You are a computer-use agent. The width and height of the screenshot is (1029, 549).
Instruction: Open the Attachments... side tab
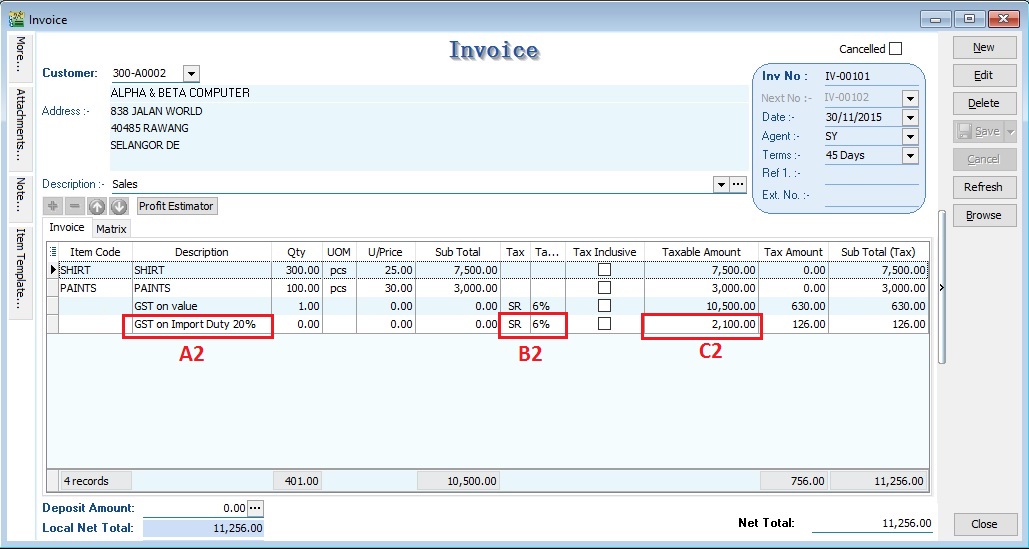[x=22, y=128]
